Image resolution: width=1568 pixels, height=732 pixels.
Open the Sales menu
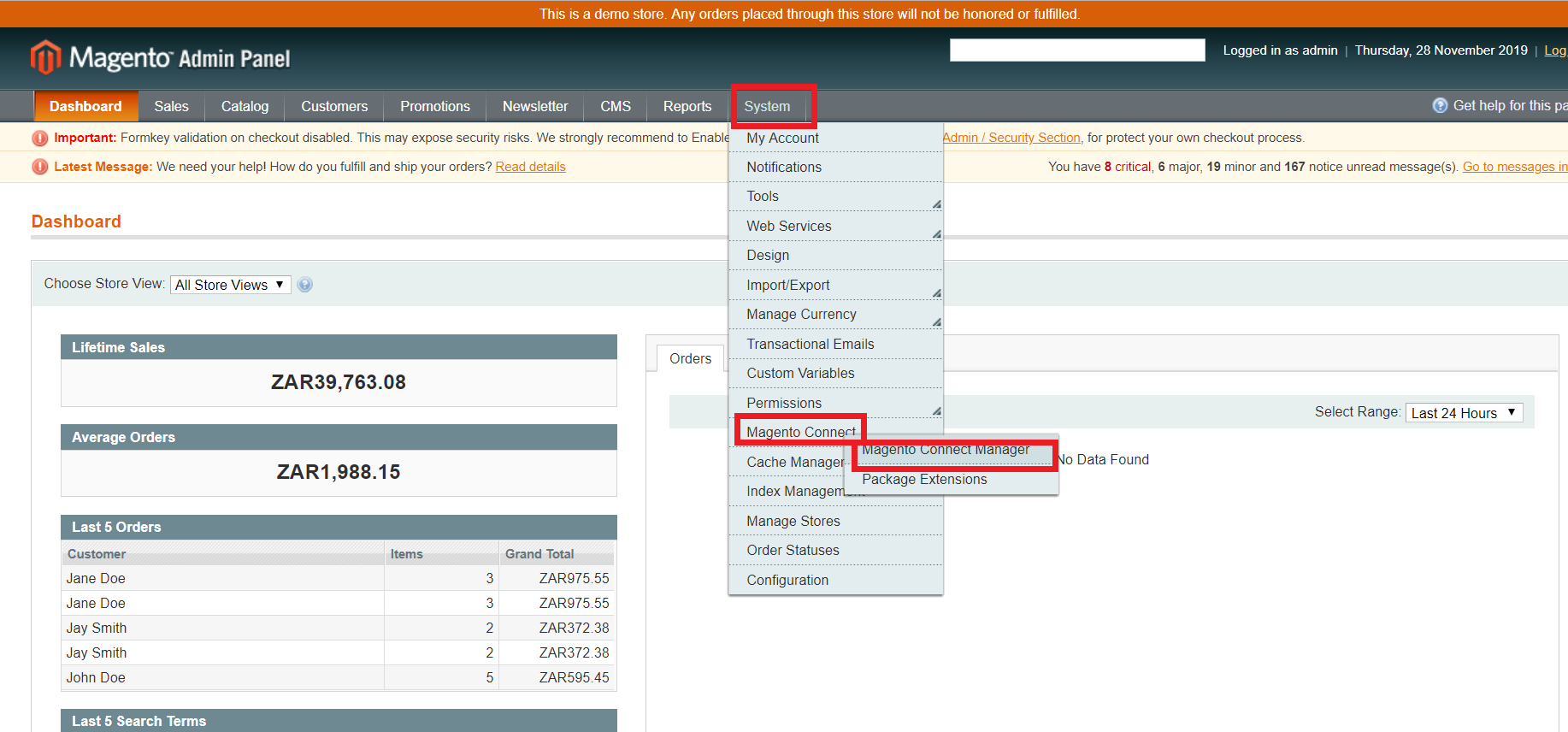pyautogui.click(x=171, y=106)
